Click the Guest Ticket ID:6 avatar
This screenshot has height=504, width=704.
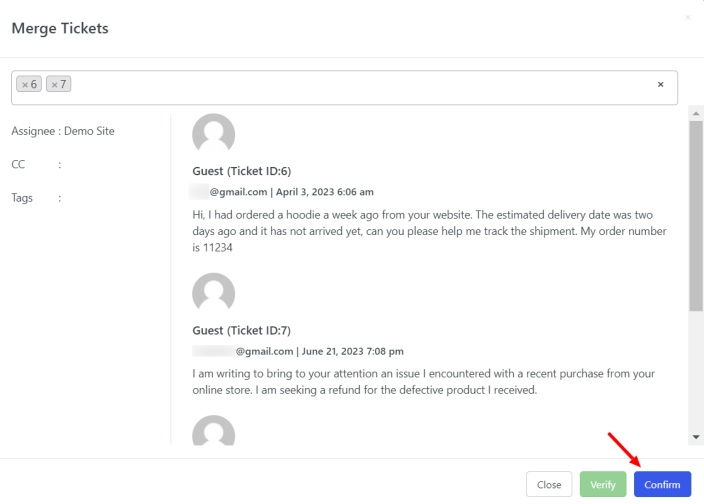tap(213, 135)
